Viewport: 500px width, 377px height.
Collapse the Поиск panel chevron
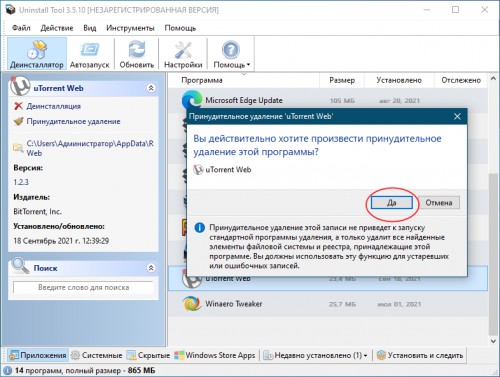[x=151, y=268]
